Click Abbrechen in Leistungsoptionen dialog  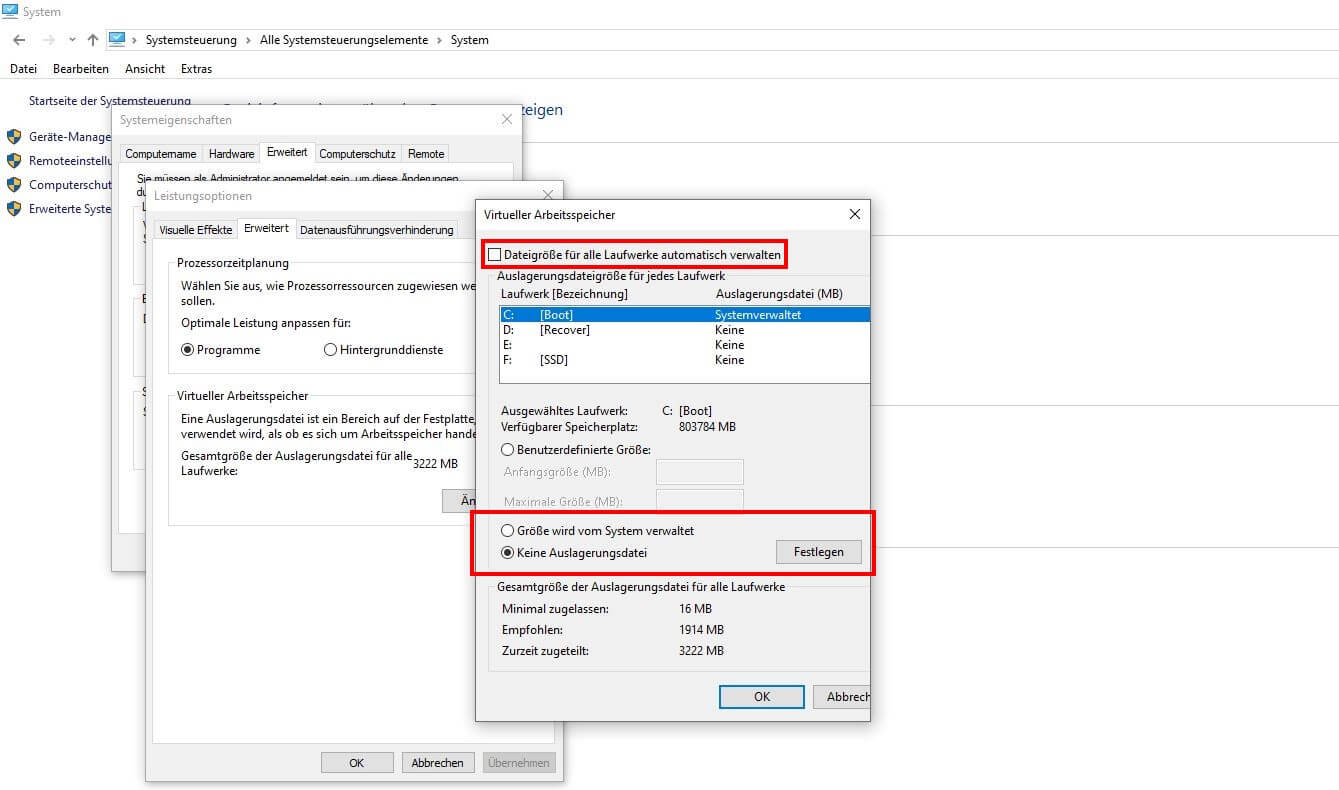click(x=438, y=762)
